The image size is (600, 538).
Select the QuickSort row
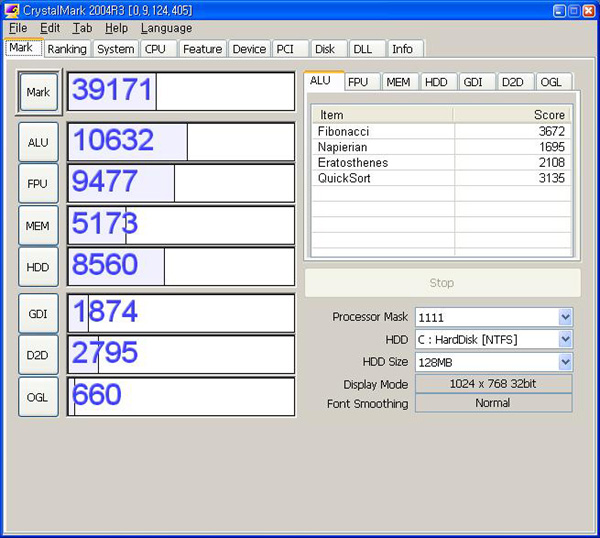pos(442,178)
